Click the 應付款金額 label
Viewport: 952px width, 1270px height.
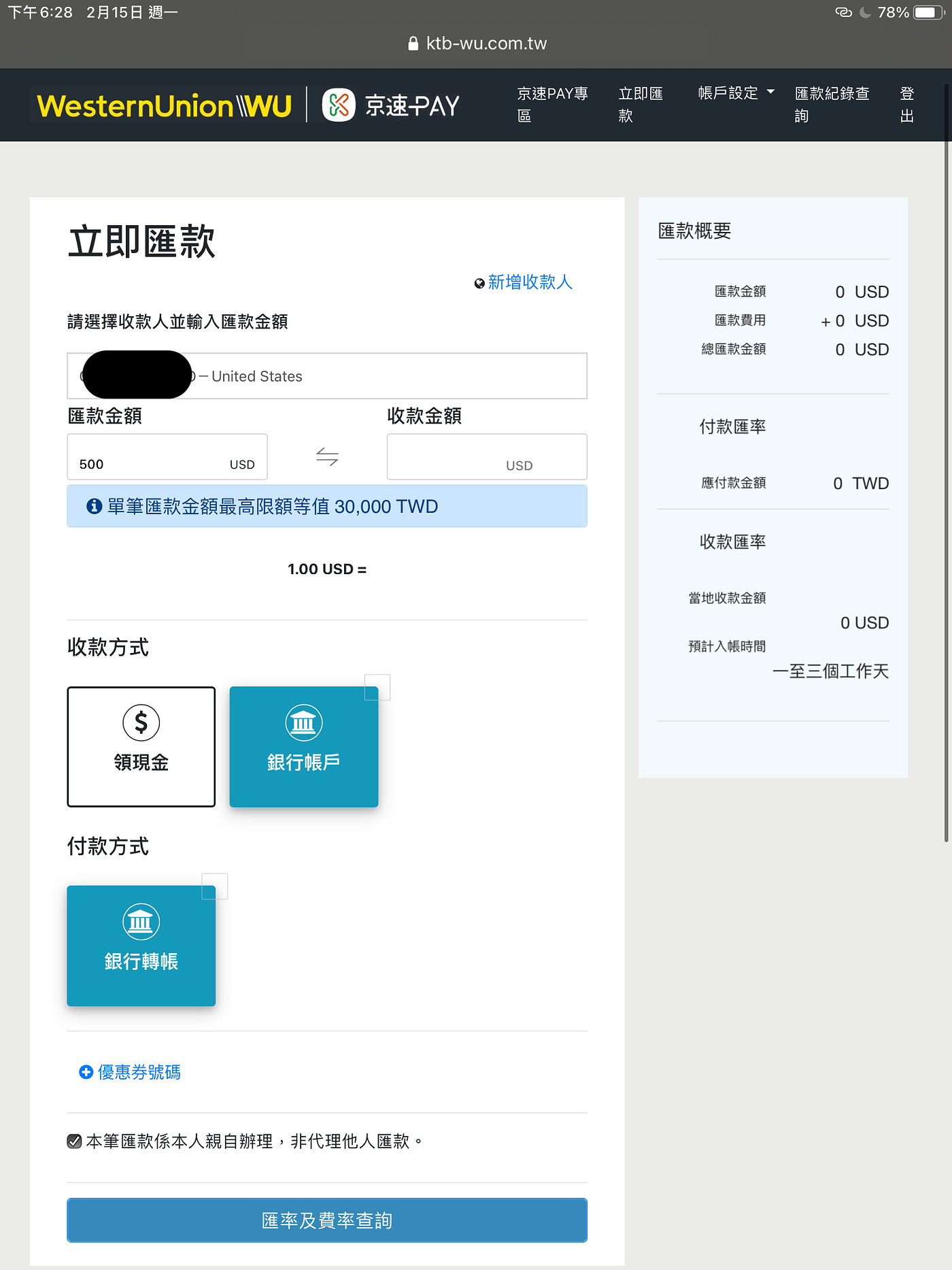[734, 483]
